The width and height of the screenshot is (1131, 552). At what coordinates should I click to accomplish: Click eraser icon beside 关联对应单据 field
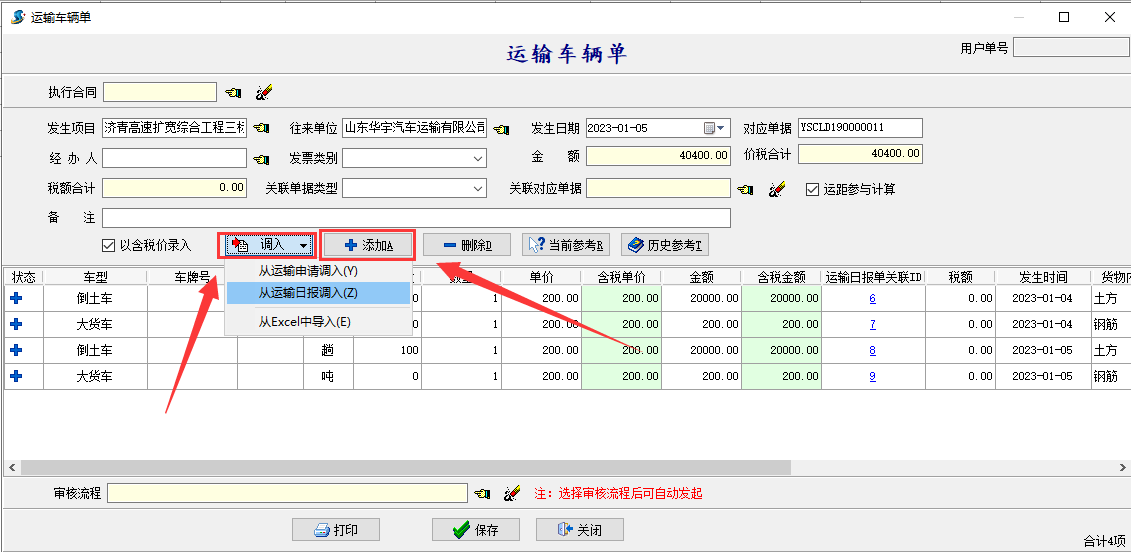click(x=777, y=189)
